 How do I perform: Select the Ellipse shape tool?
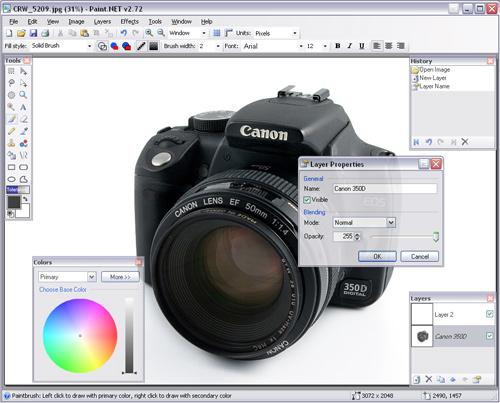pos(11,179)
